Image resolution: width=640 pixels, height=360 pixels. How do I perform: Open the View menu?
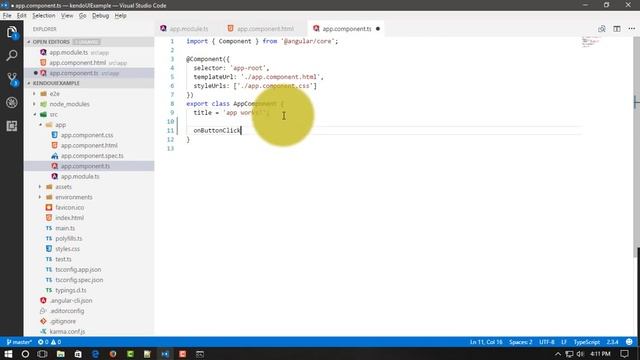(x=67, y=16)
